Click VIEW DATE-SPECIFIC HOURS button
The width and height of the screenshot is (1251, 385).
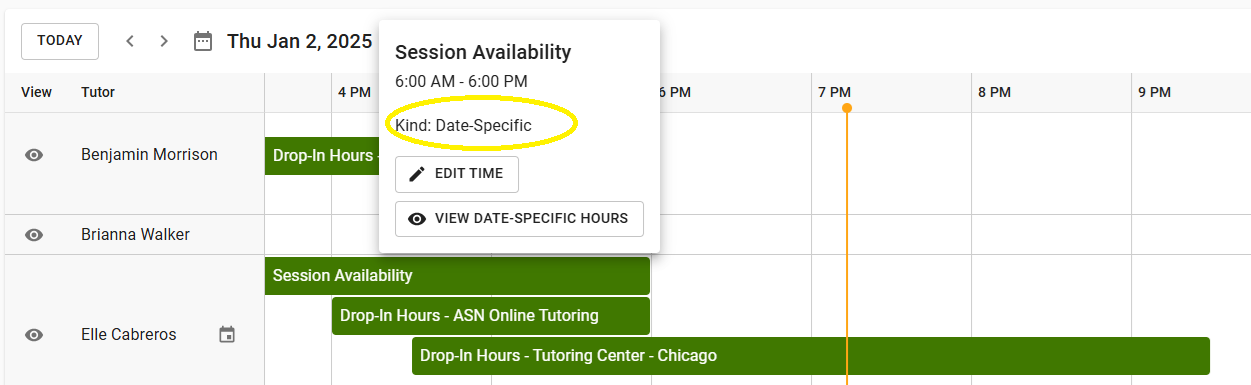pos(519,219)
